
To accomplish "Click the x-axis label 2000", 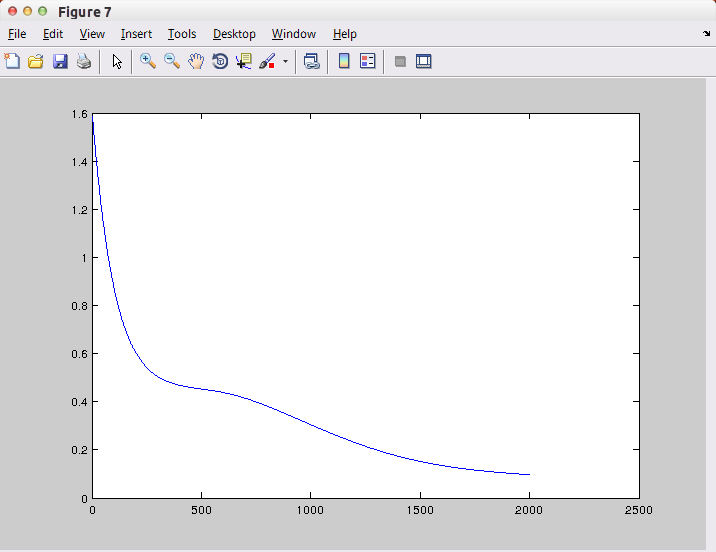I will click(529, 510).
